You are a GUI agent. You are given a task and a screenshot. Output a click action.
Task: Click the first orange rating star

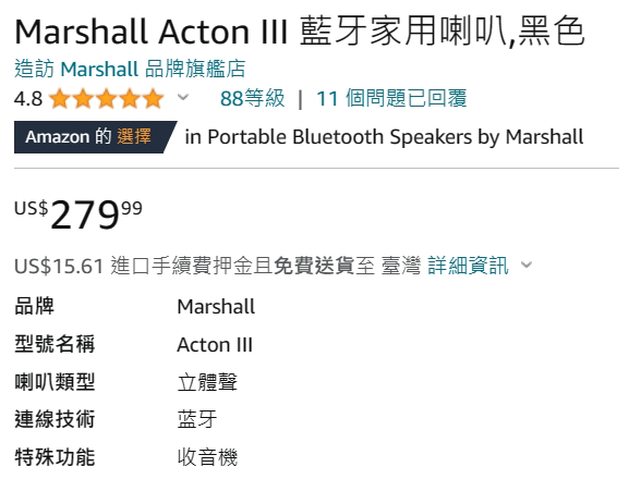click(59, 98)
